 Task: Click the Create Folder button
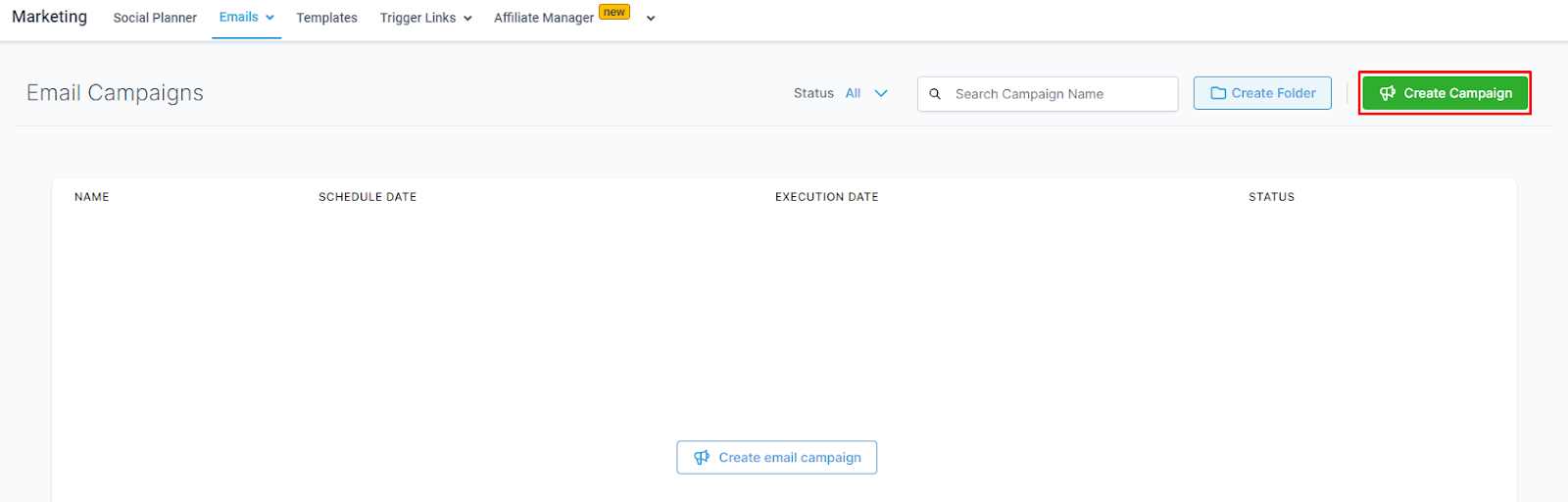point(1262,93)
